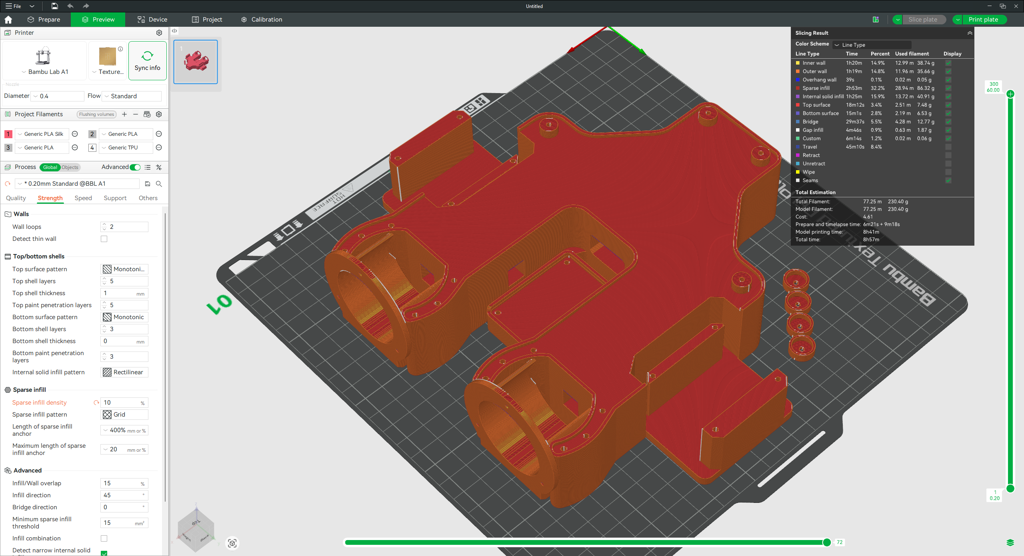This screenshot has width=1024, height=556.
Task: Add a new filament with plus icon
Action: tap(124, 114)
